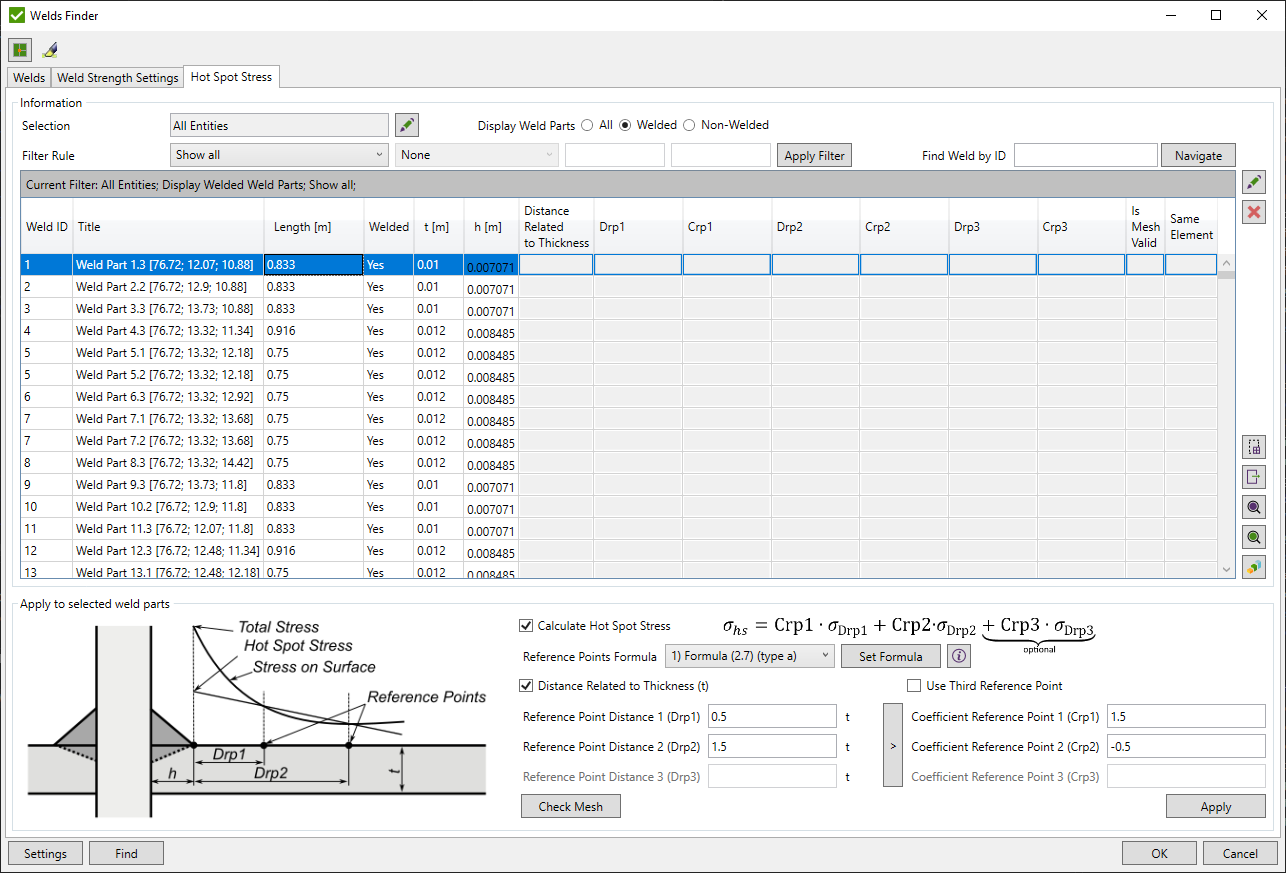Click the pencil icon beside the Selection field
The image size is (1286, 873).
(407, 124)
